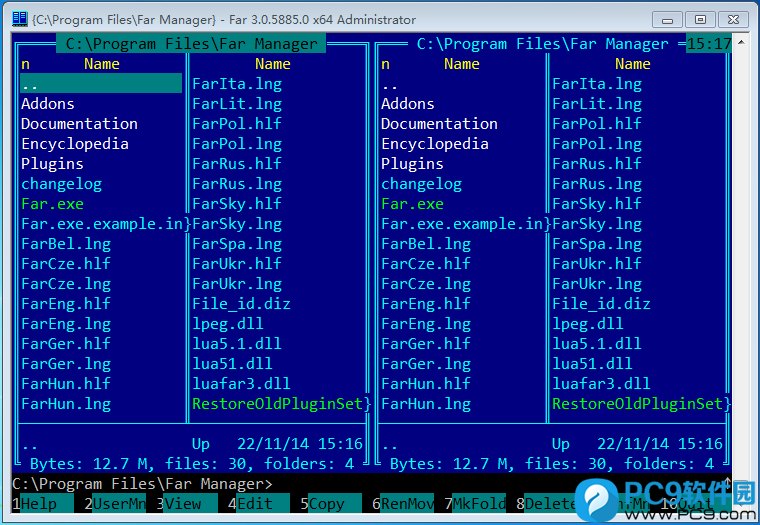The image size is (760, 525).
Task: Select Addons folder in left panel
Action: (x=48, y=104)
